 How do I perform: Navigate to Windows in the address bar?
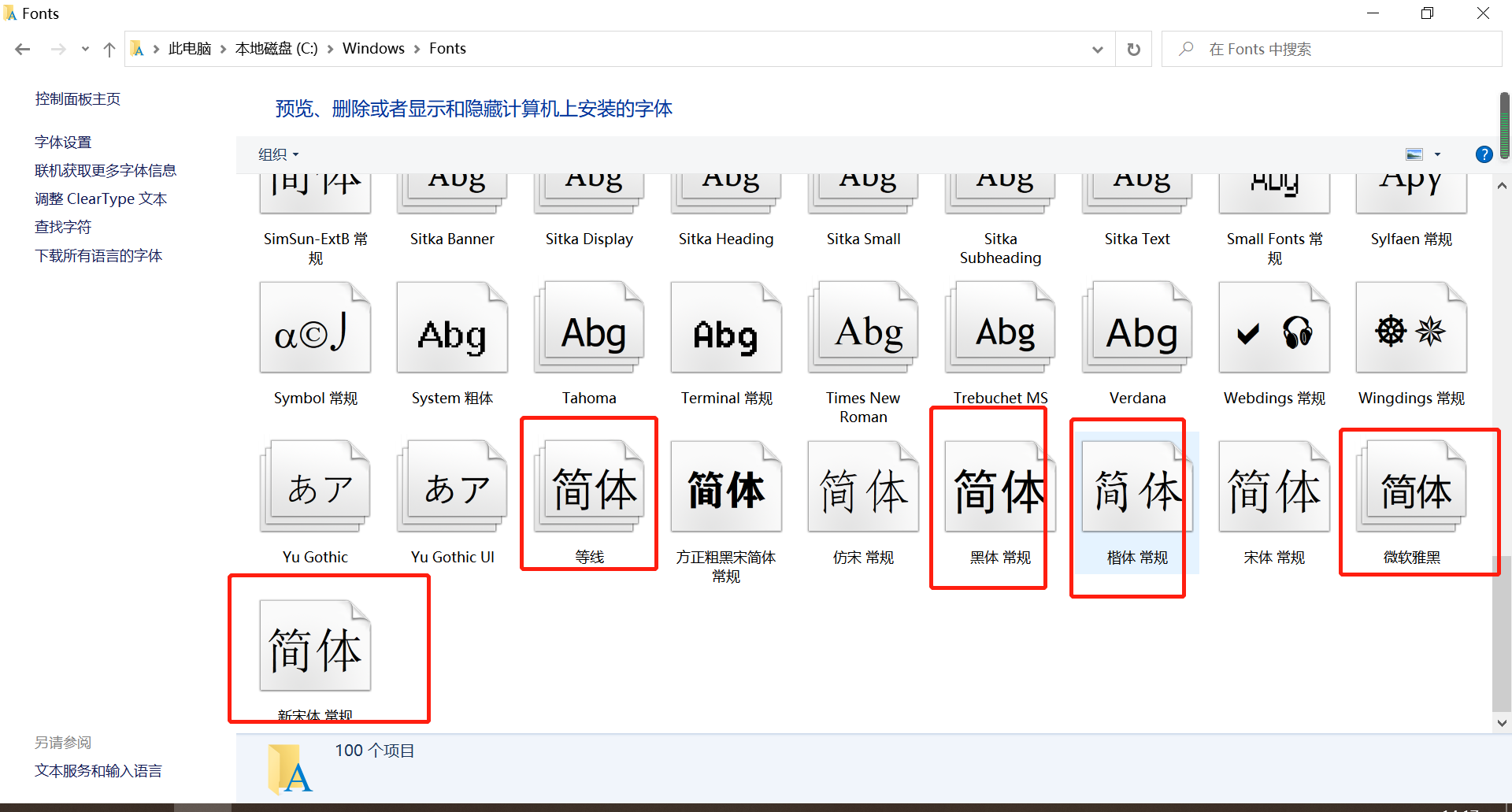pyautogui.click(x=373, y=49)
